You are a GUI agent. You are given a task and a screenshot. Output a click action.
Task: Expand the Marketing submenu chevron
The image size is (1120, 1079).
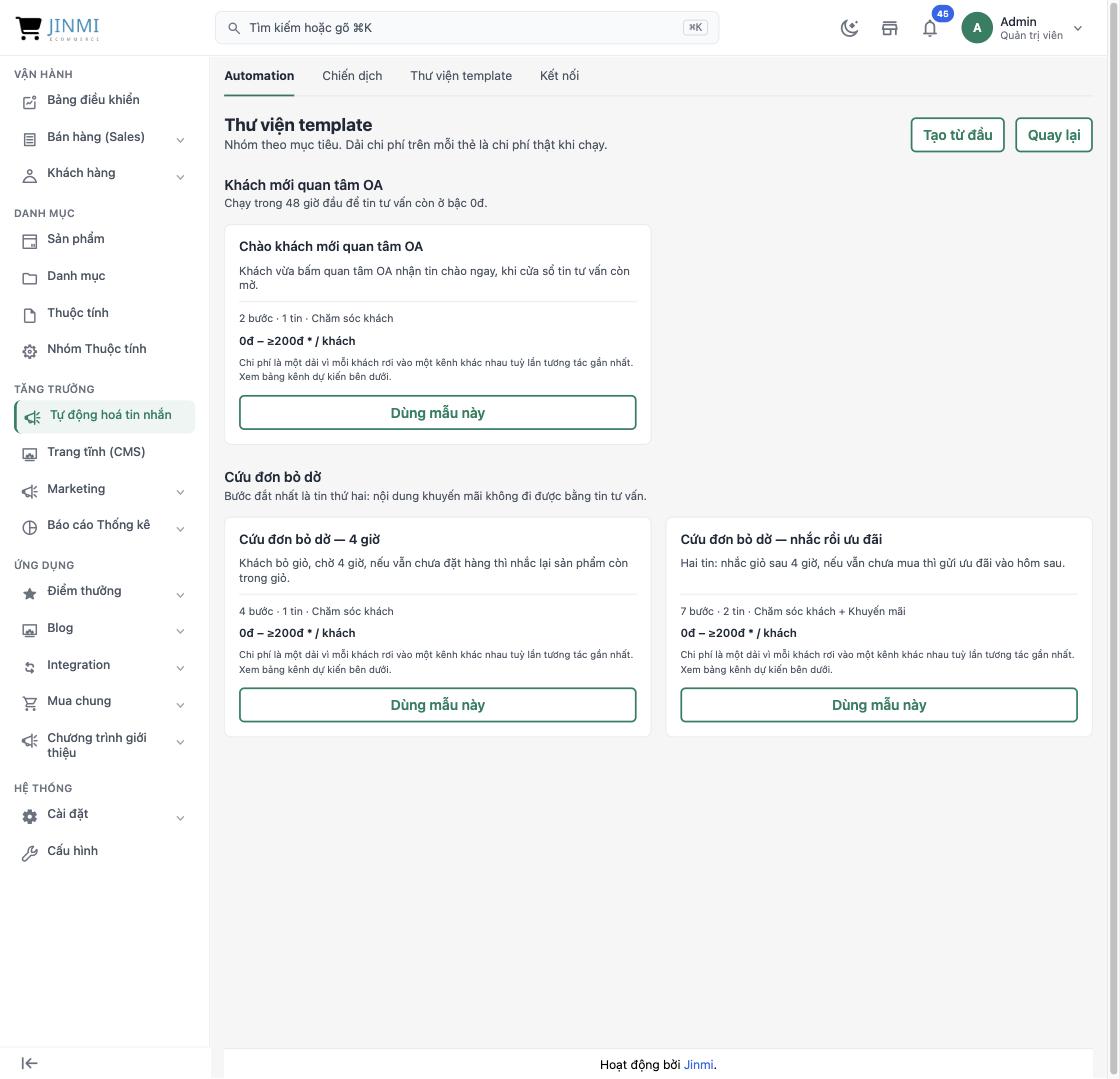click(x=180, y=492)
